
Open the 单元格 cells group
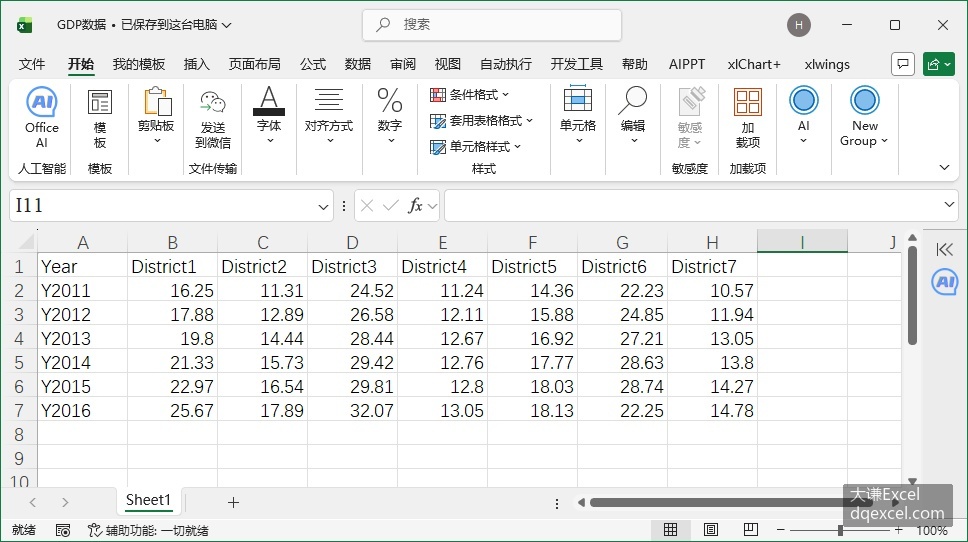point(578,116)
